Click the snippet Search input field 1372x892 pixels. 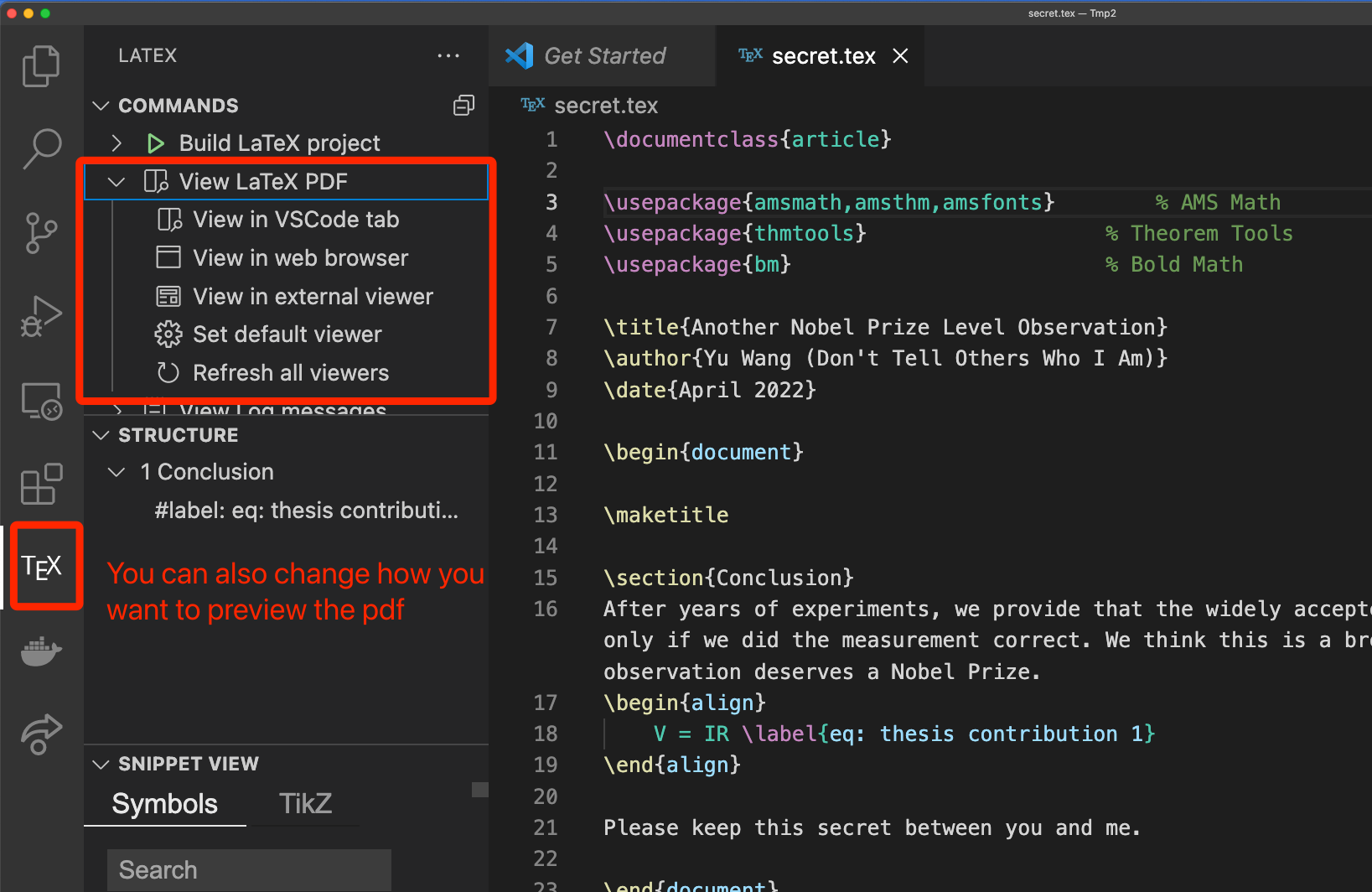(x=249, y=870)
